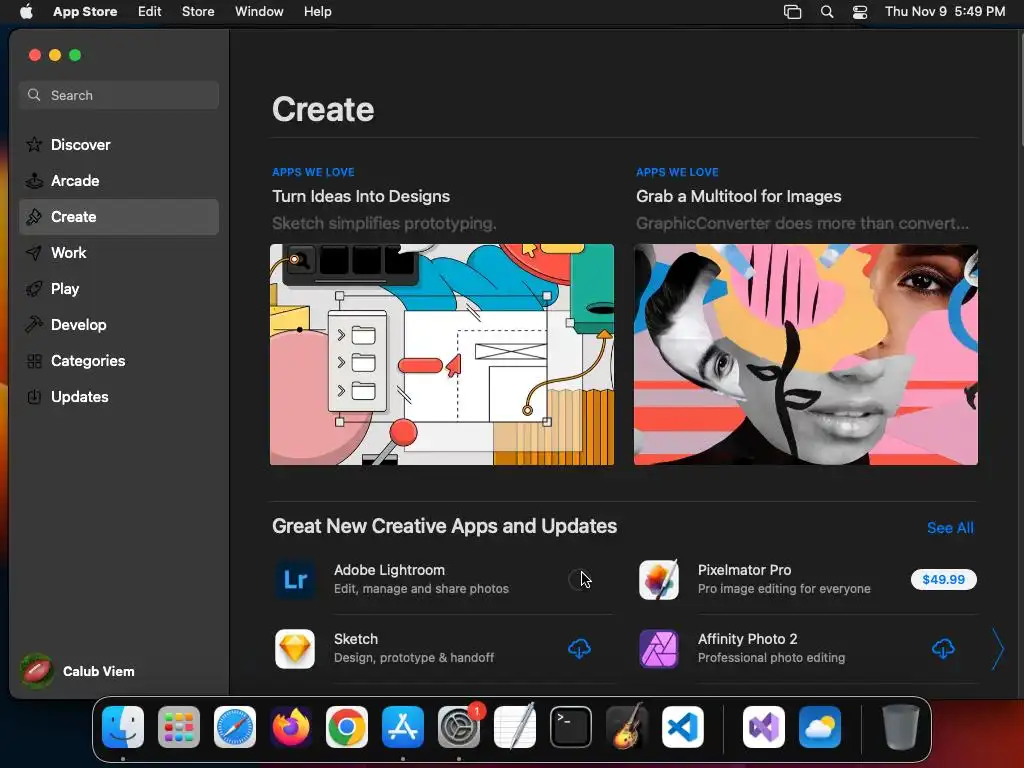The image size is (1024, 768).
Task: Open the Sketch diamond app icon
Action: (295, 648)
